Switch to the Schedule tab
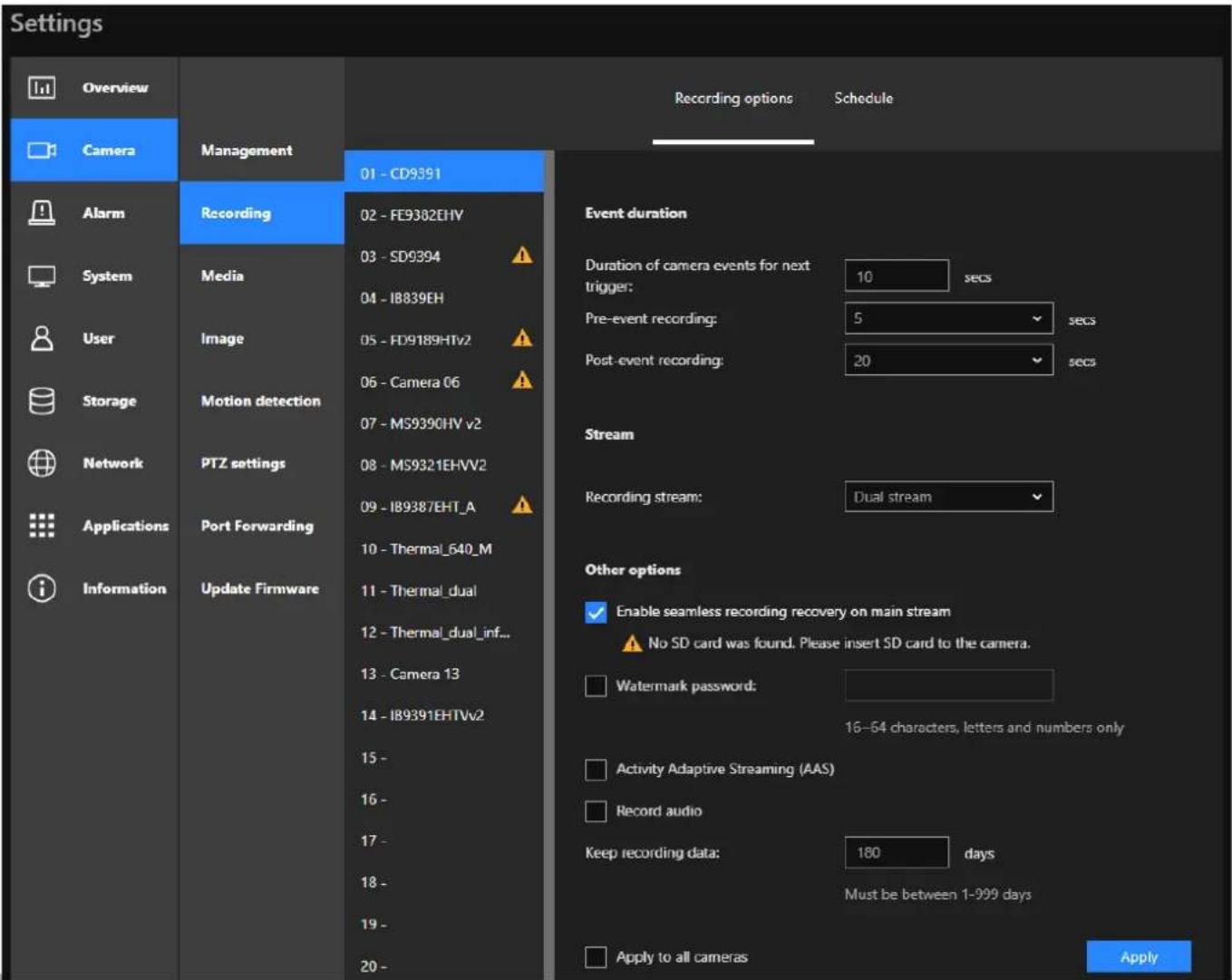Screen dimensions: 1232x980 863,98
